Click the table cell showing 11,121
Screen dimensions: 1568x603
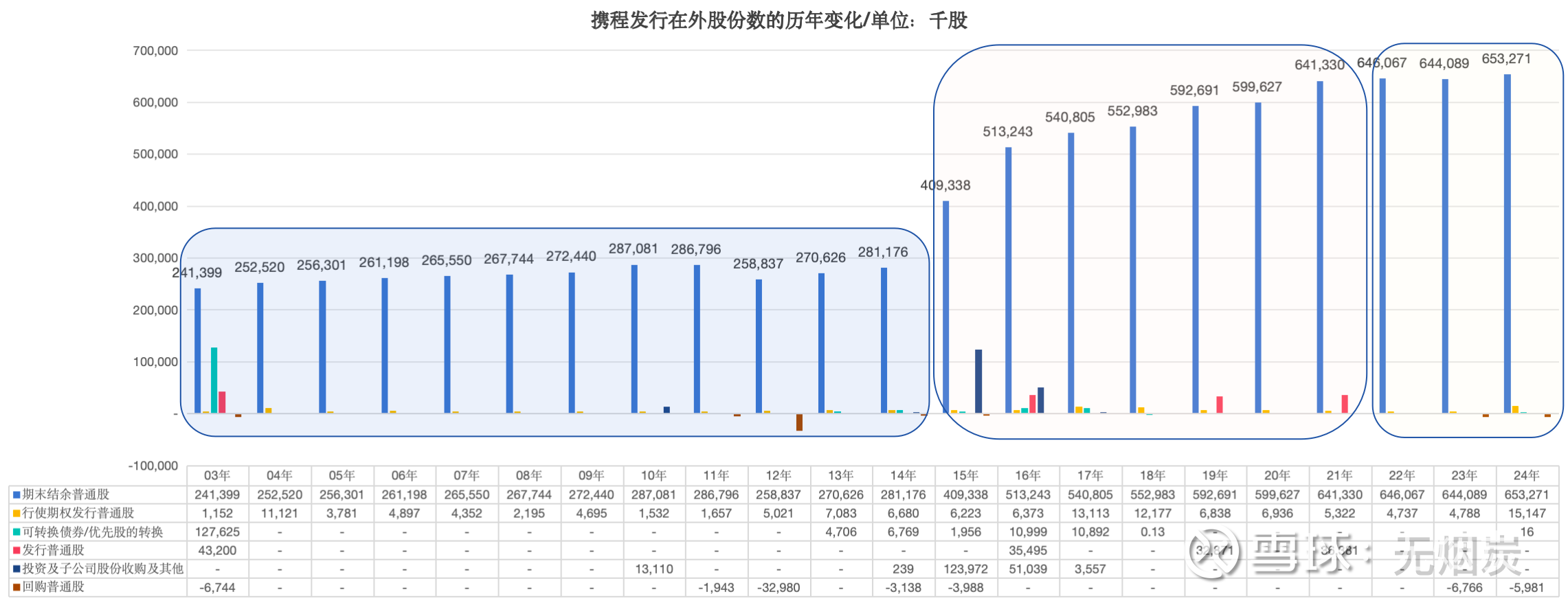click(280, 513)
